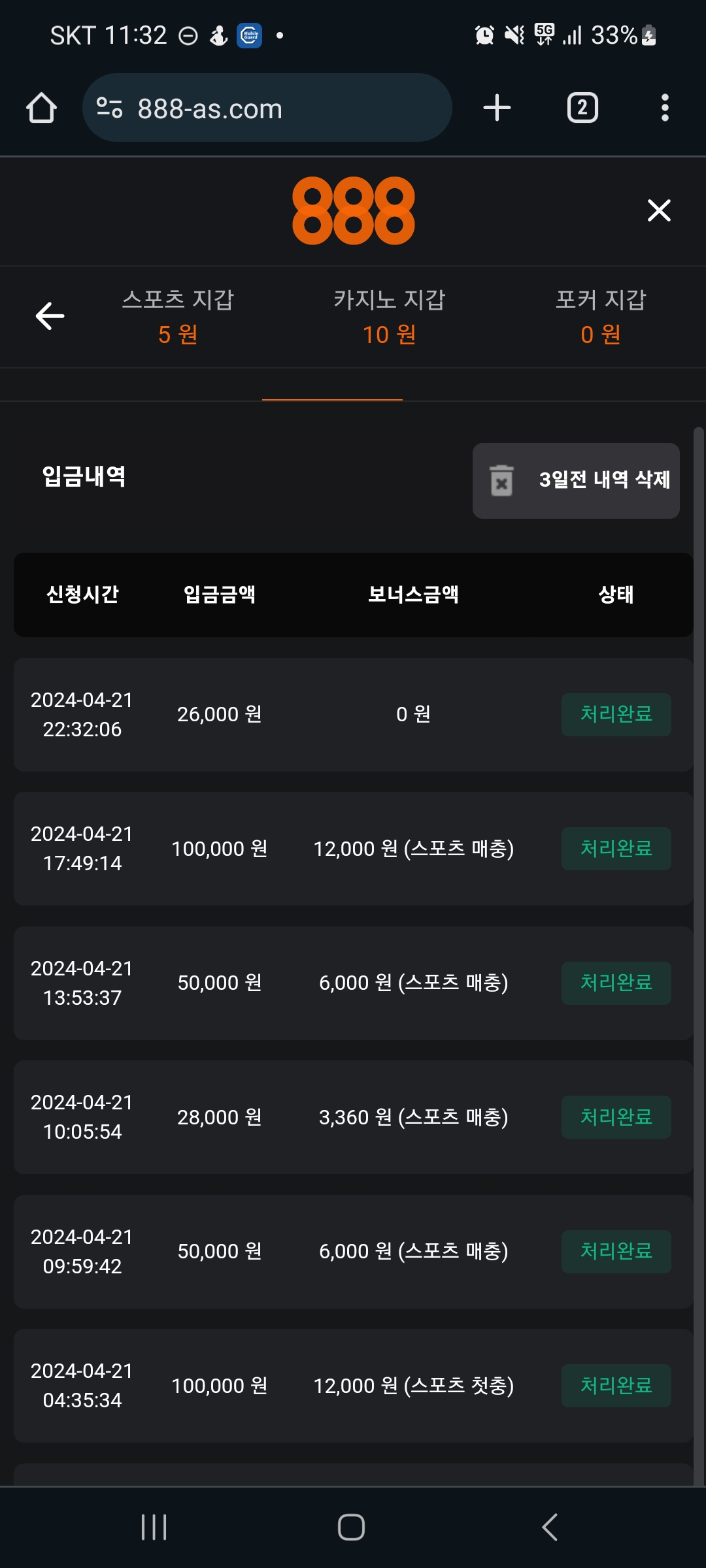Tap the 888 orange logo
This screenshot has width=706, height=1568.
point(353,210)
